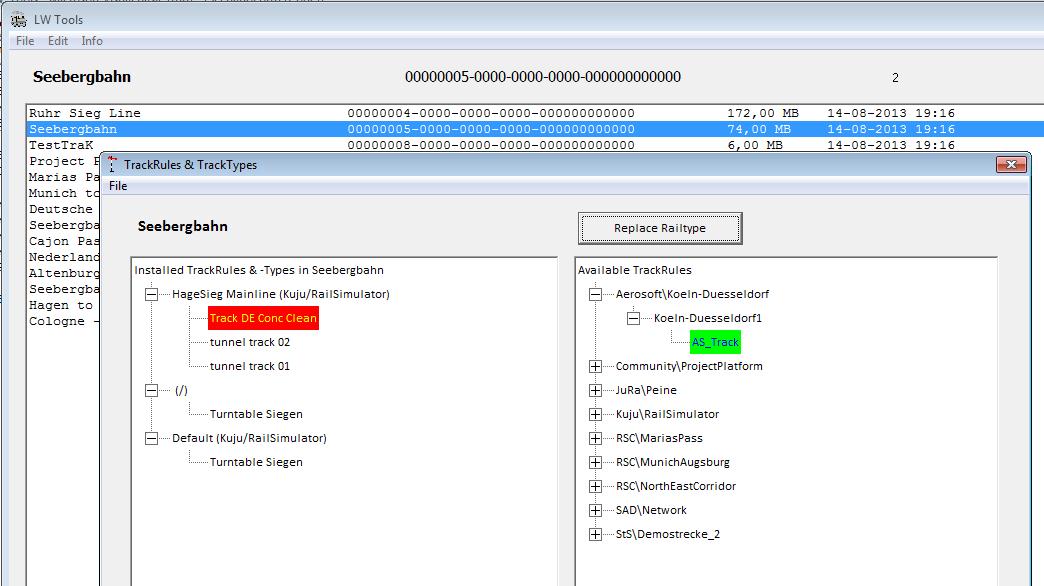The width and height of the screenshot is (1044, 586).
Task: Select TestTraK route row
Action: tap(535, 145)
